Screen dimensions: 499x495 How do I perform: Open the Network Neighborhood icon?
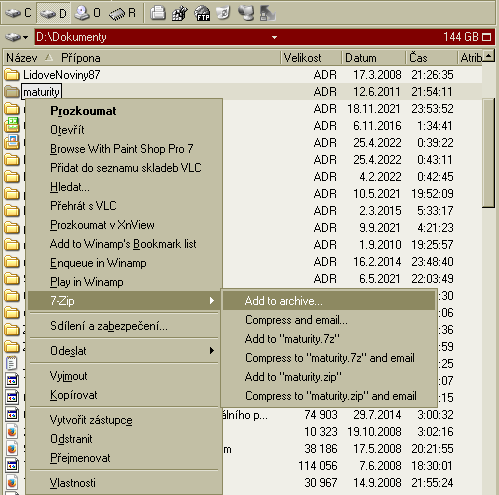(x=246, y=14)
